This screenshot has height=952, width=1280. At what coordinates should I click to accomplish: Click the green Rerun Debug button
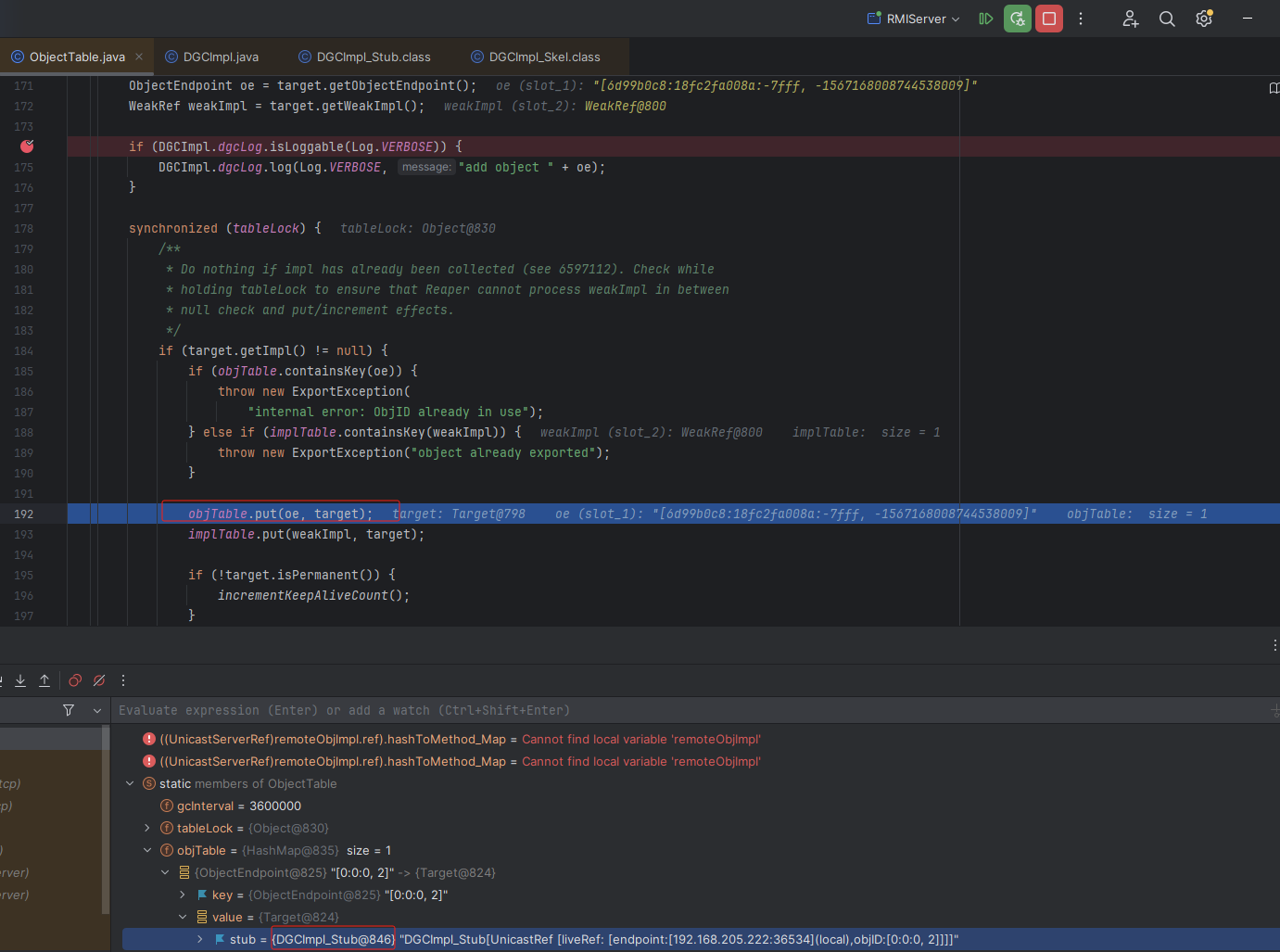pyautogui.click(x=1018, y=19)
